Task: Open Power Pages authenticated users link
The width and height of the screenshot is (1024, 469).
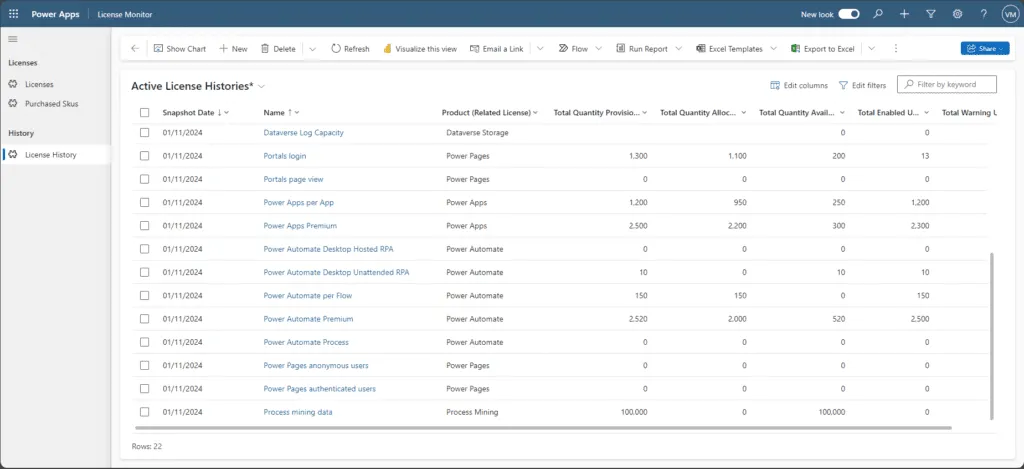Action: point(320,389)
